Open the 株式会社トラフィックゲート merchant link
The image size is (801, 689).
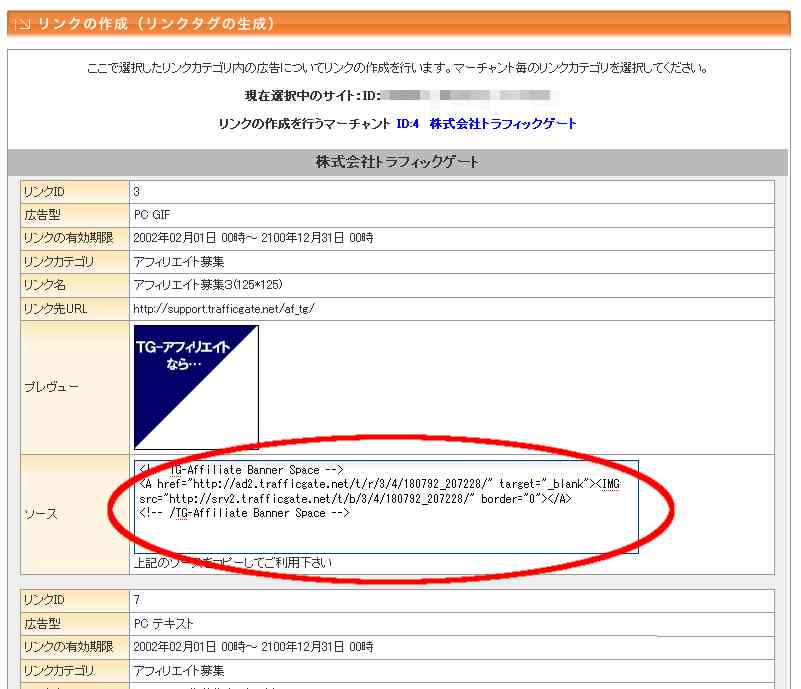click(503, 124)
